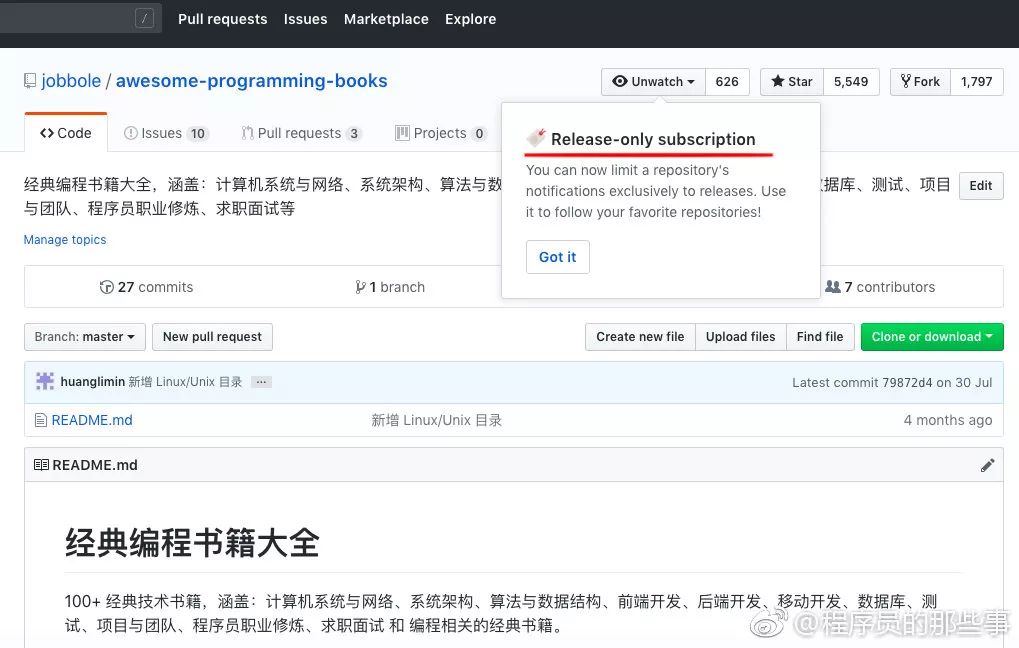The image size is (1019, 648).
Task: Click the README.md row commit message
Action: click(437, 421)
